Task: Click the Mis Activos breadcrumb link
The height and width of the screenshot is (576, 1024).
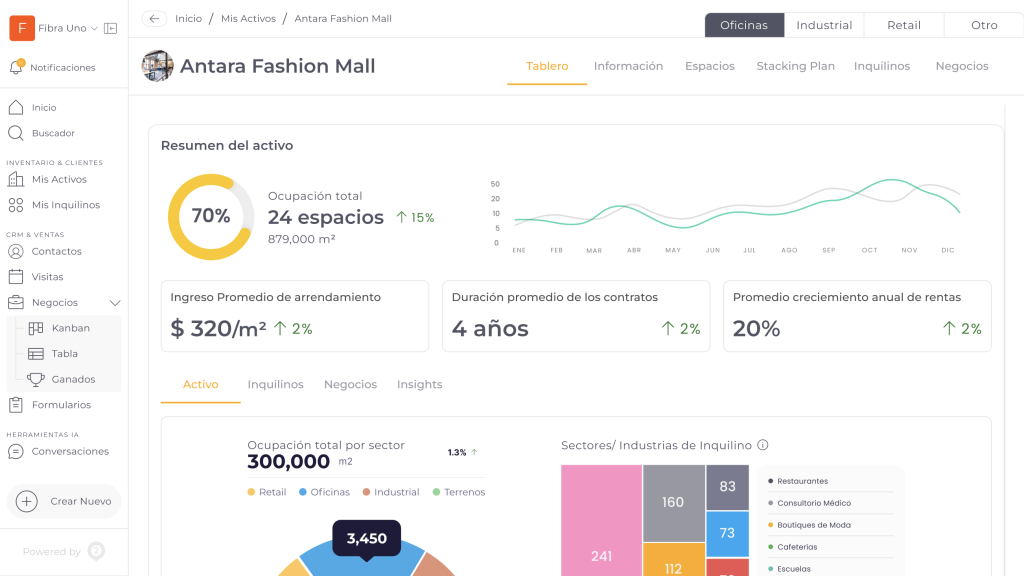Action: point(248,19)
